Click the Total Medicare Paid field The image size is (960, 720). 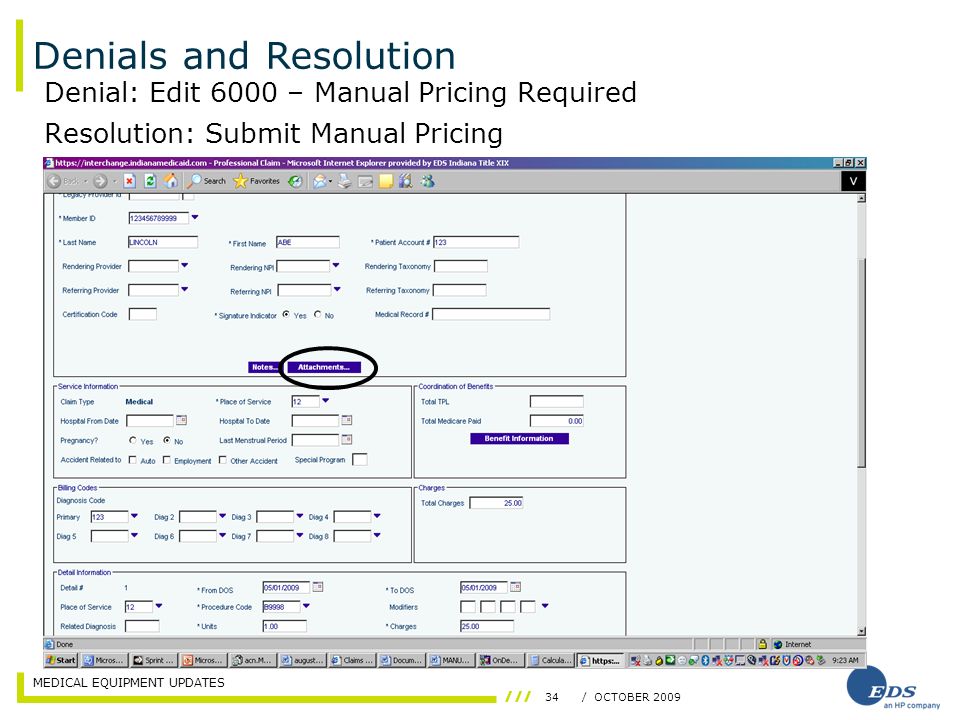[x=557, y=421]
